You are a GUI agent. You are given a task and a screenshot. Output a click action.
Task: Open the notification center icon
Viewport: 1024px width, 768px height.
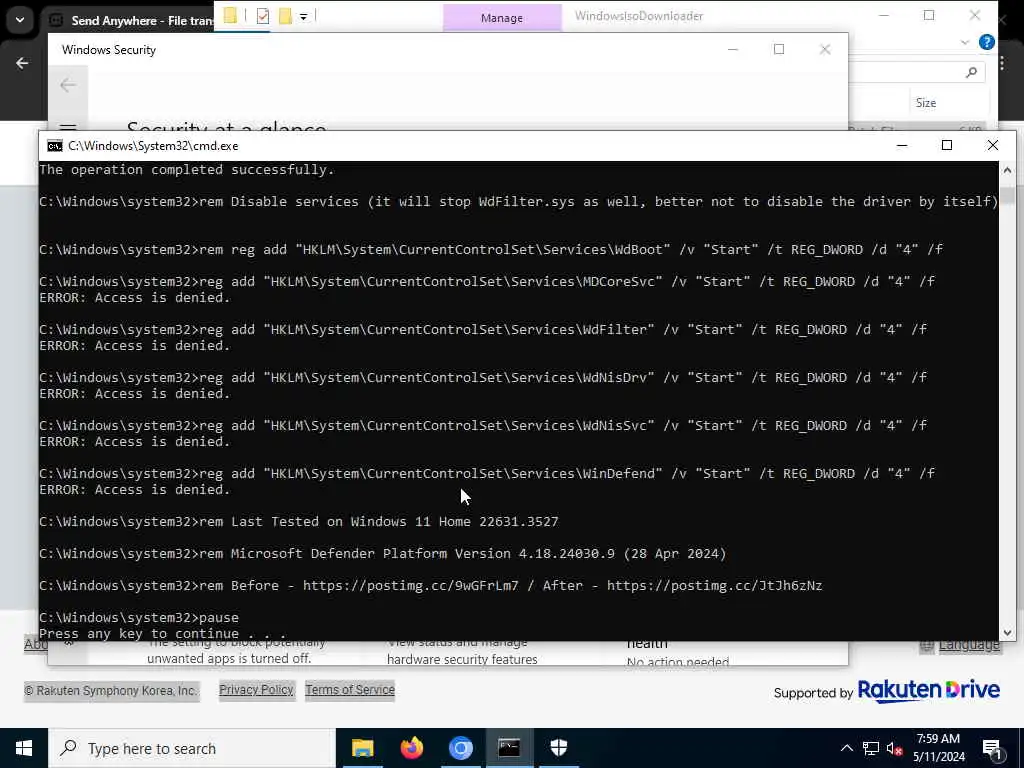pos(992,748)
